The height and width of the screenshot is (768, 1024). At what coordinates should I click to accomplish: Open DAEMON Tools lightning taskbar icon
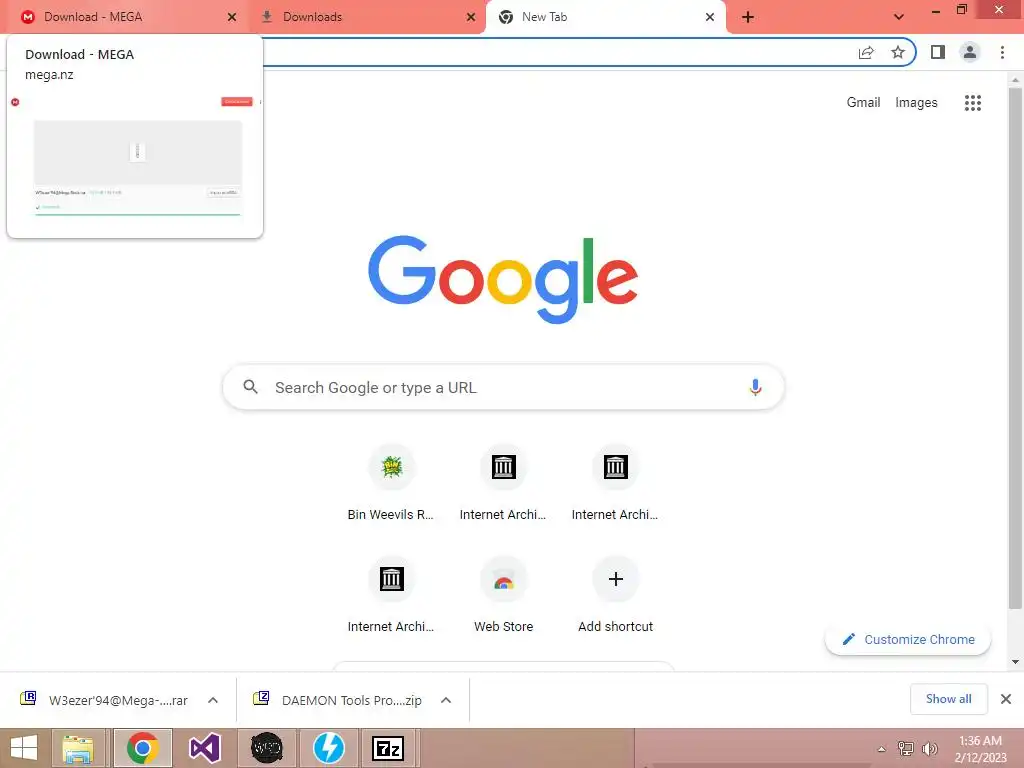[328, 748]
